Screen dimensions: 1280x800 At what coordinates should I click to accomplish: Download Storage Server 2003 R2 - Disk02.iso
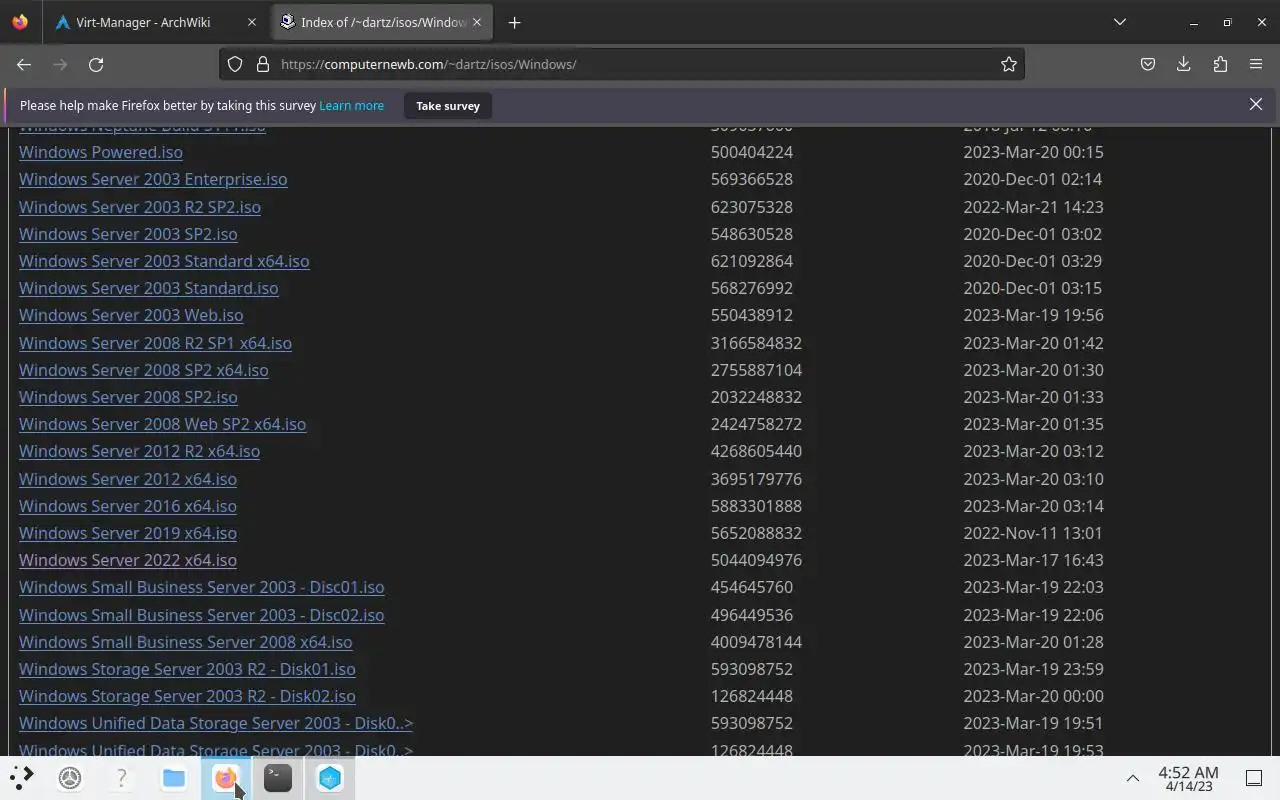pyautogui.click(x=187, y=696)
